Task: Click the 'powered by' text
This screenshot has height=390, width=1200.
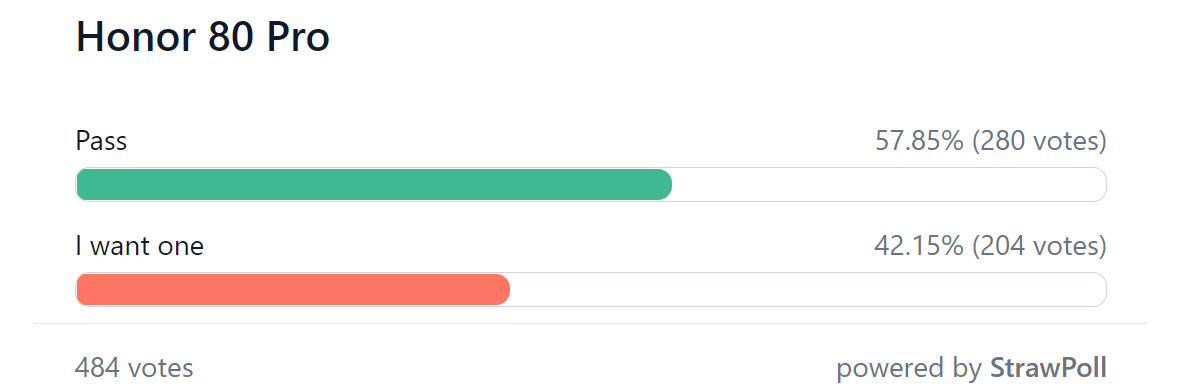Action: click(909, 368)
